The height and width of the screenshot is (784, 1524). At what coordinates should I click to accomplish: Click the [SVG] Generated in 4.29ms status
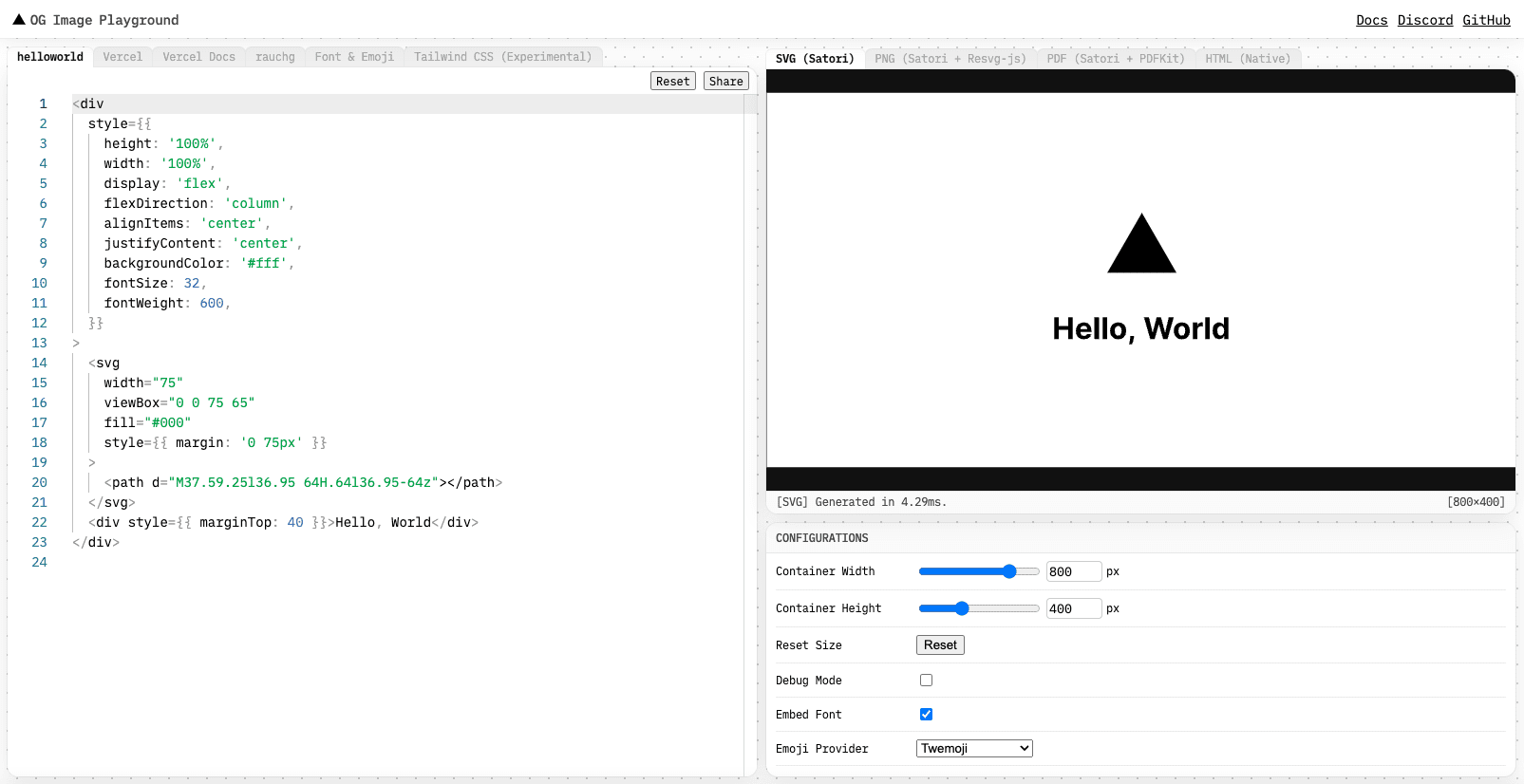point(861,502)
